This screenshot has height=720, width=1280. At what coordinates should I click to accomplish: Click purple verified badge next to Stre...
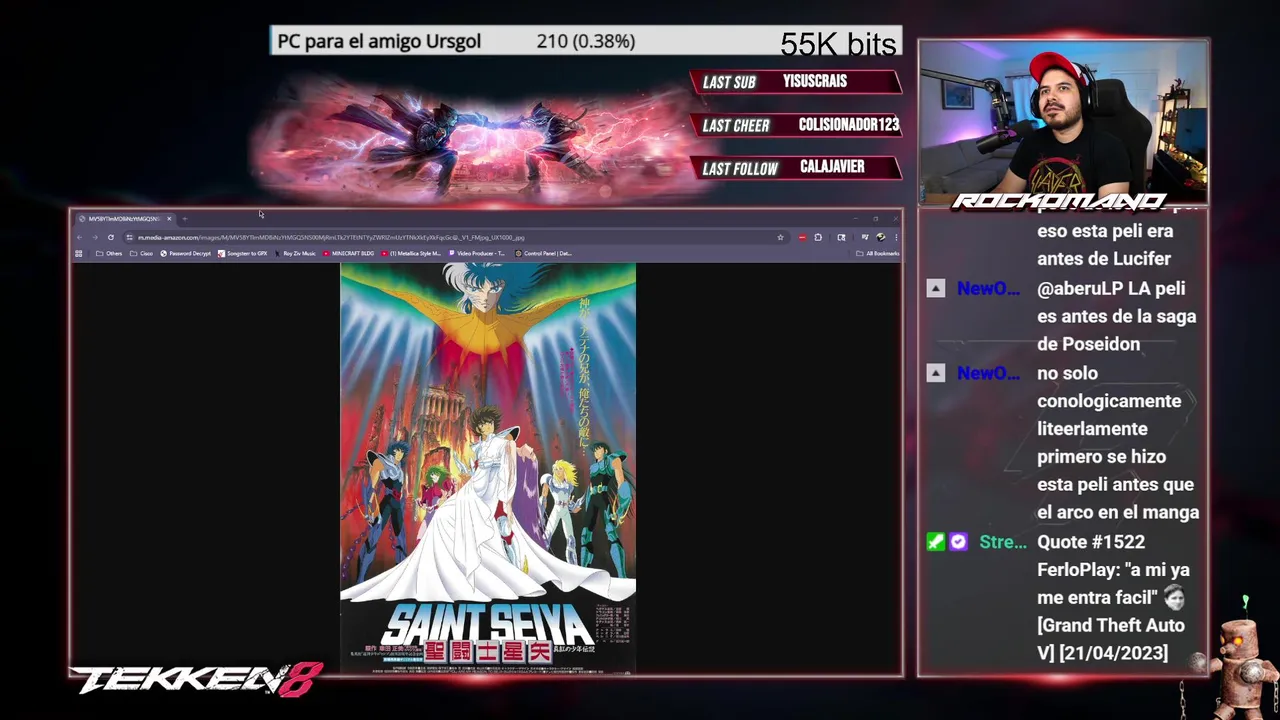click(x=958, y=542)
